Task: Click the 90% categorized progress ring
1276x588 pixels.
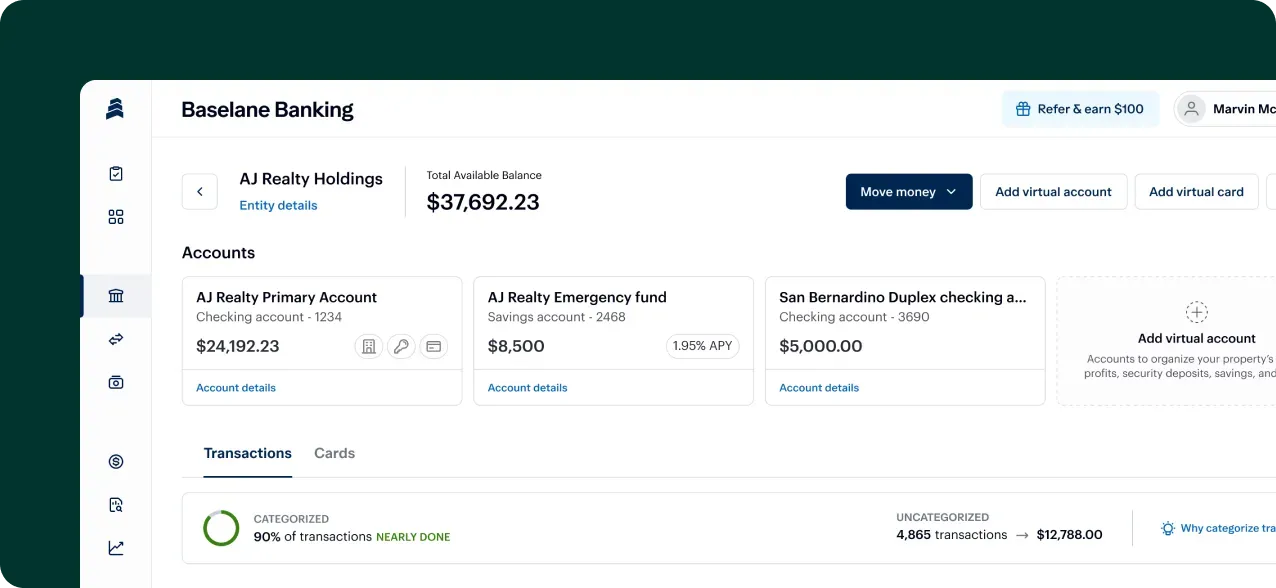Action: (x=221, y=528)
